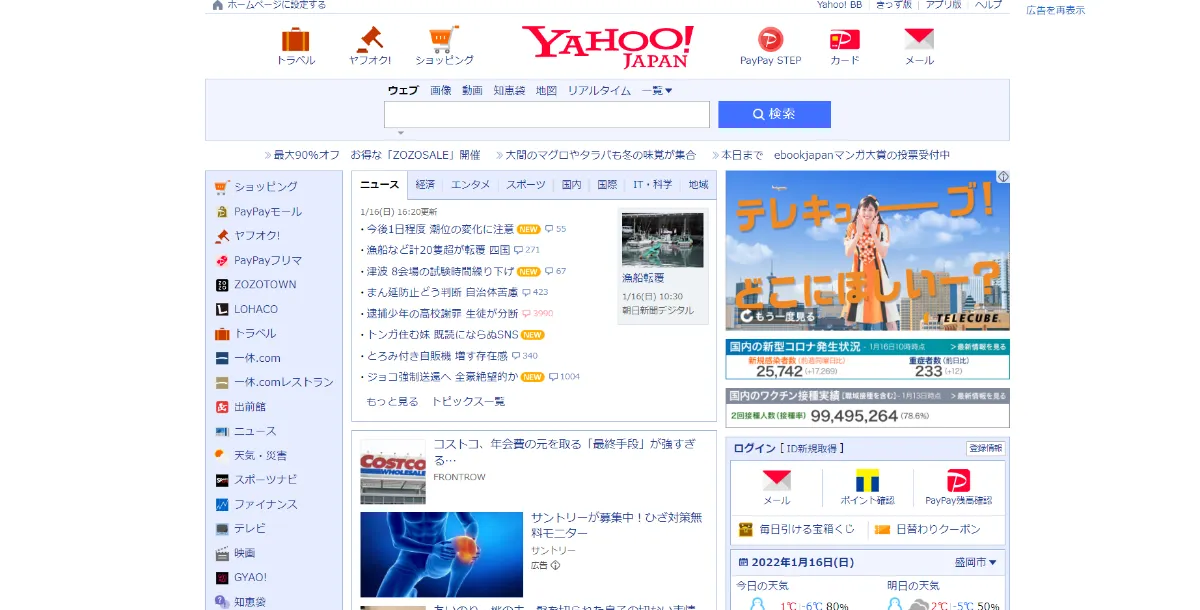Switch search to 画像 category
Image resolution: width=1200 pixels, height=610 pixels.
(x=441, y=90)
